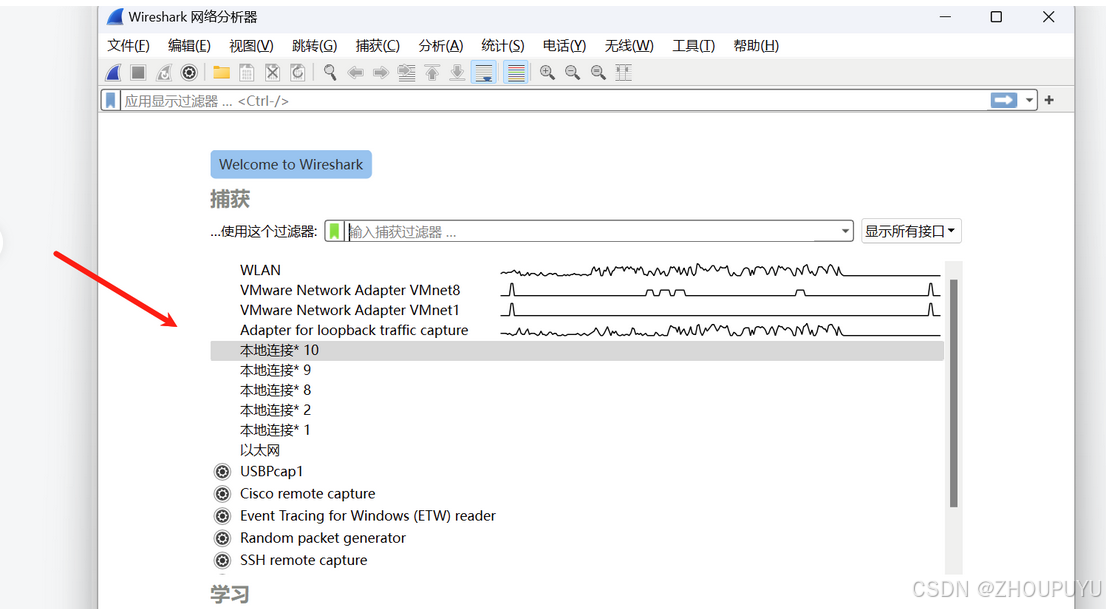Select the 本地连接* 1 interface
The height and width of the screenshot is (609, 1106).
coord(577,430)
